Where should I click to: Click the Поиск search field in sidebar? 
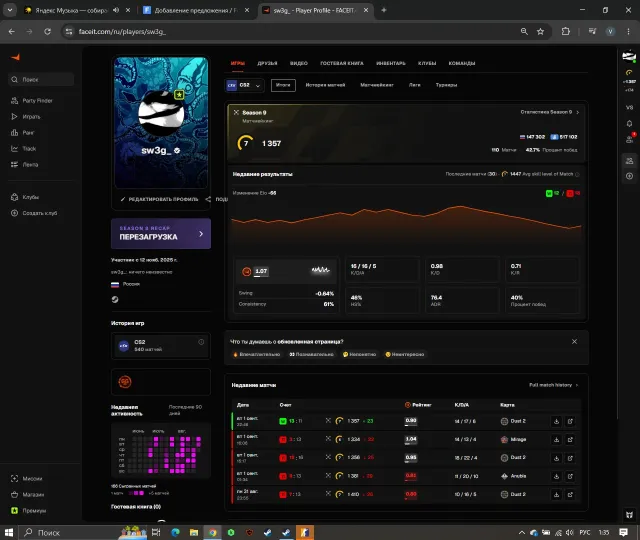click(x=41, y=80)
